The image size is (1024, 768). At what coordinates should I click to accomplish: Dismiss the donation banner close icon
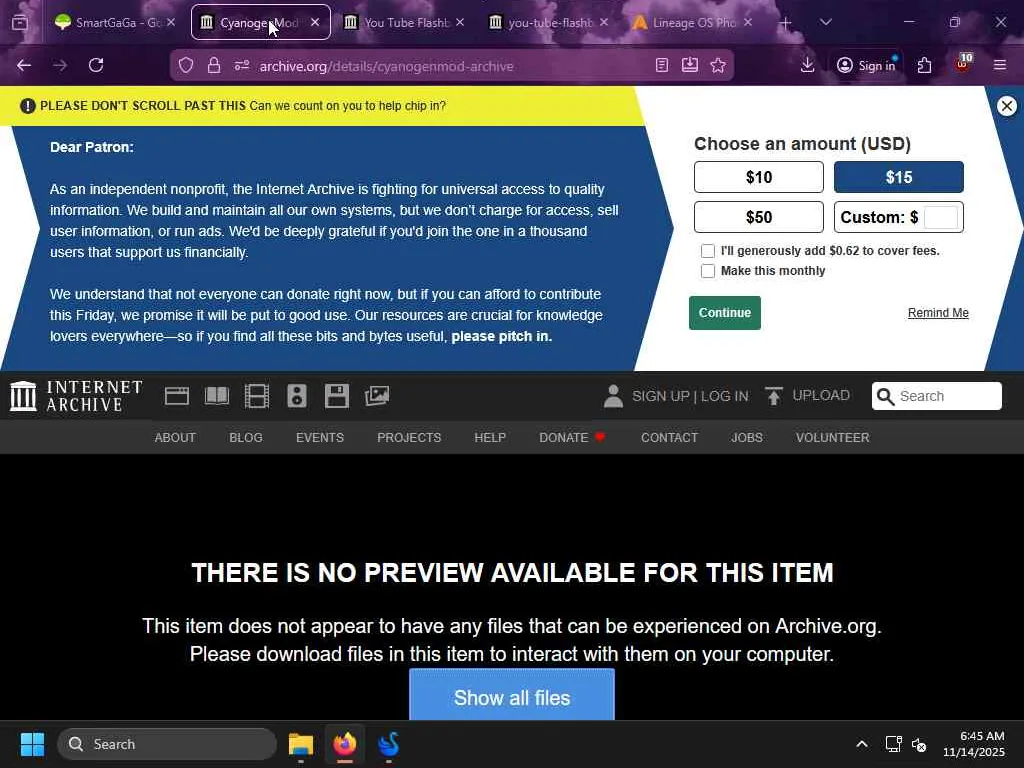click(1006, 106)
